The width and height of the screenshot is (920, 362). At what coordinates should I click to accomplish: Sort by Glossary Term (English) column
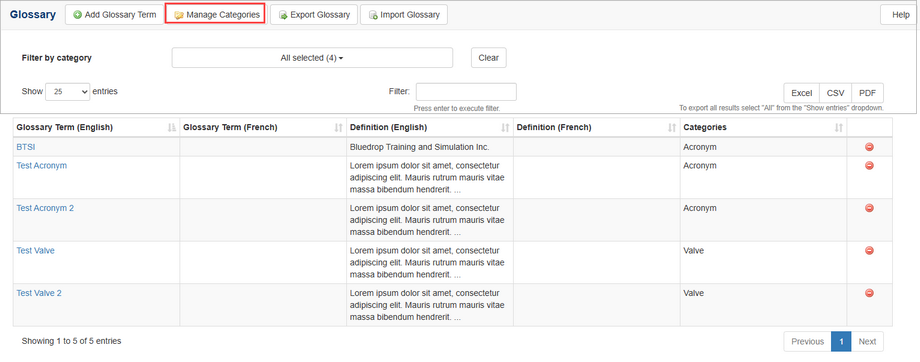point(96,127)
